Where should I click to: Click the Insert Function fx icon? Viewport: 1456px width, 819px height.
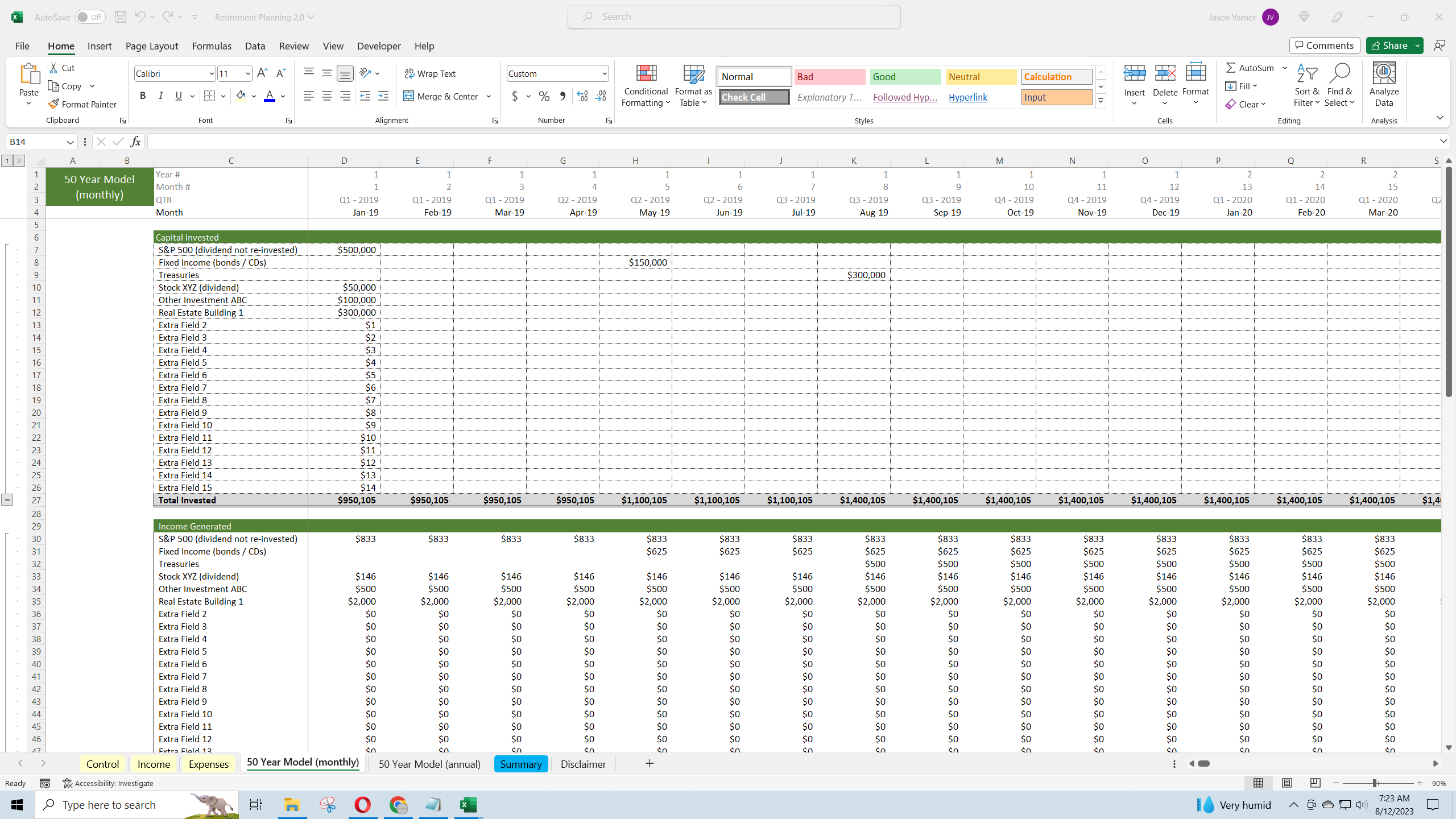135,142
